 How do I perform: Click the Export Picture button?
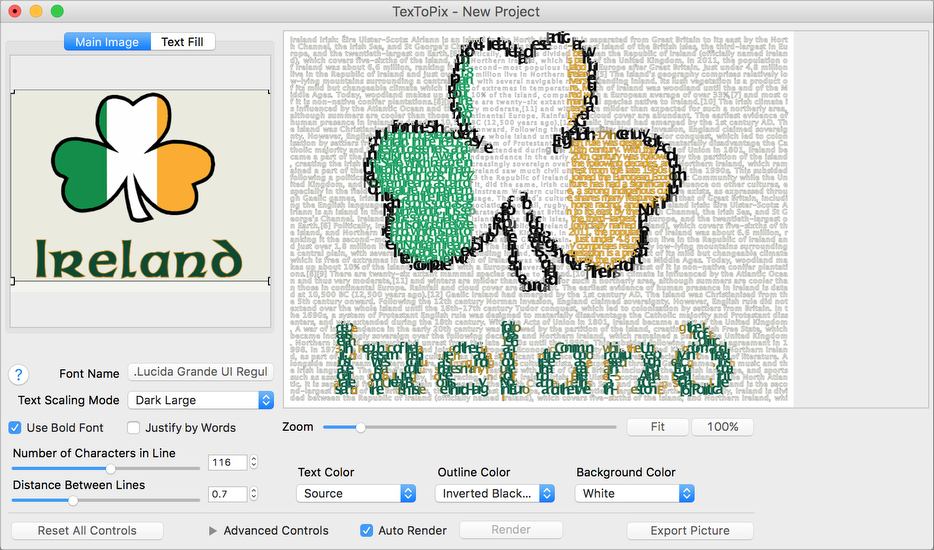(x=690, y=530)
